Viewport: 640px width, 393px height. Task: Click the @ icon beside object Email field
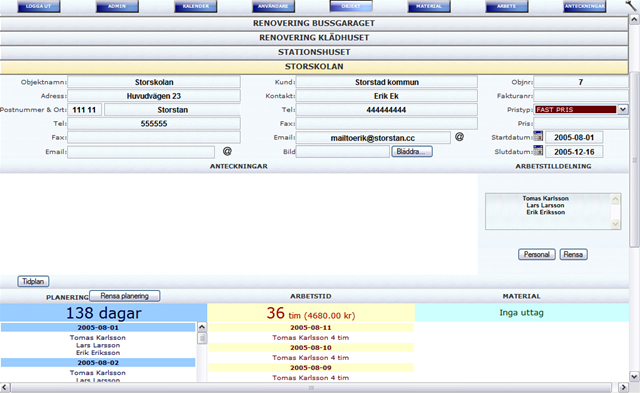[227, 151]
